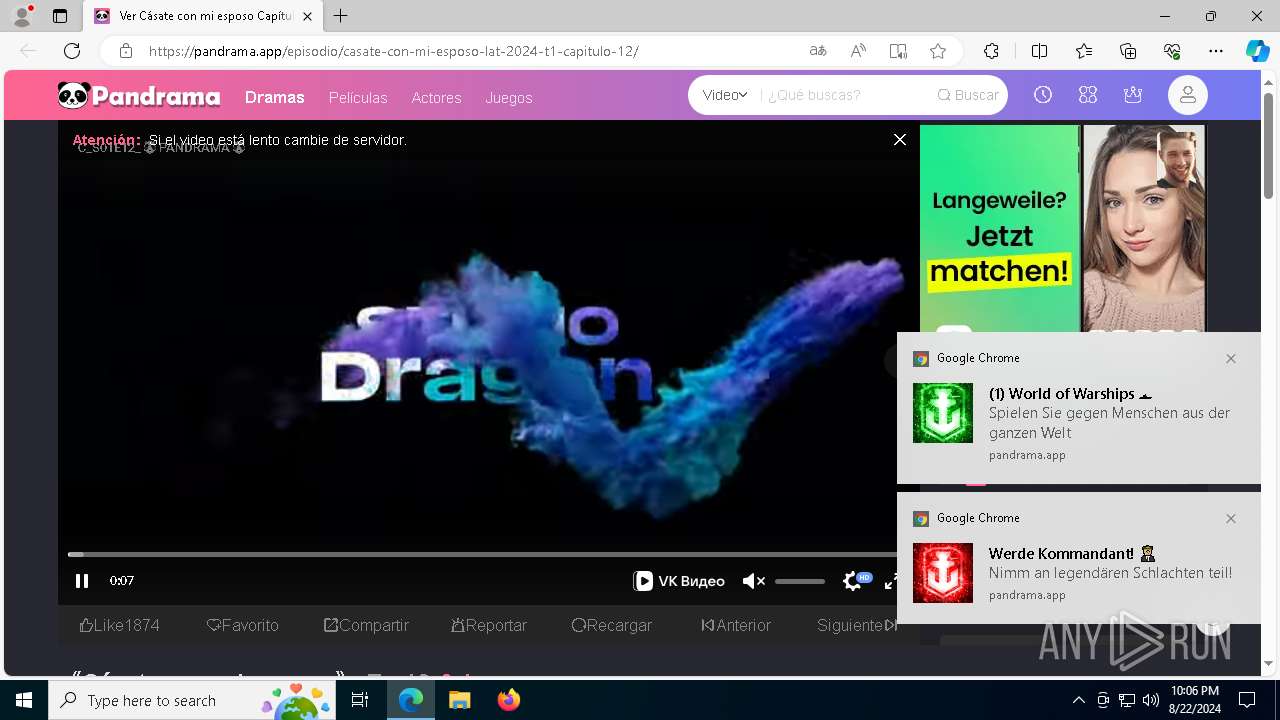The width and height of the screenshot is (1280, 720).
Task: Open the tab actions menu icon
Action: click(x=60, y=16)
